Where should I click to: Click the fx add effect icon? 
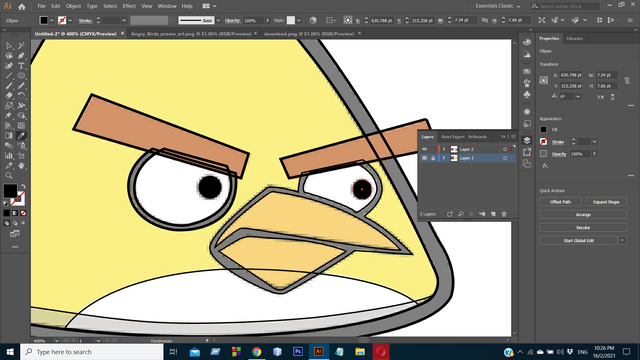pyautogui.click(x=545, y=166)
